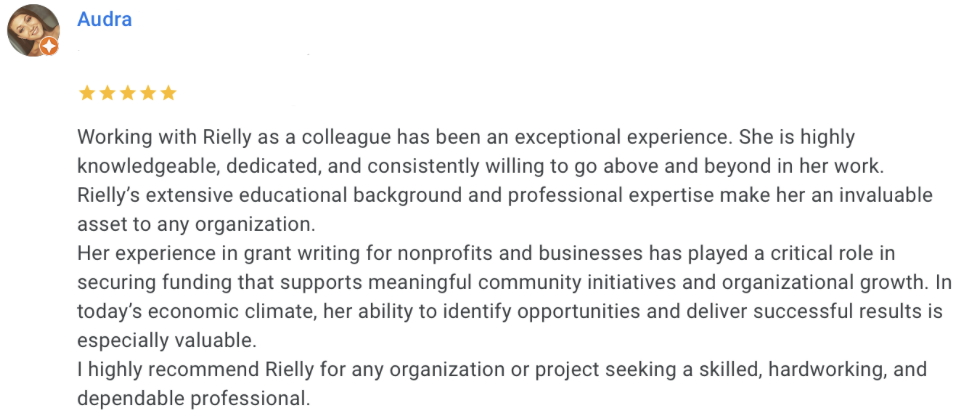Viewport: 962px width, 420px height.
Task: Open Audra's profile photo
Action: pos(33,30)
